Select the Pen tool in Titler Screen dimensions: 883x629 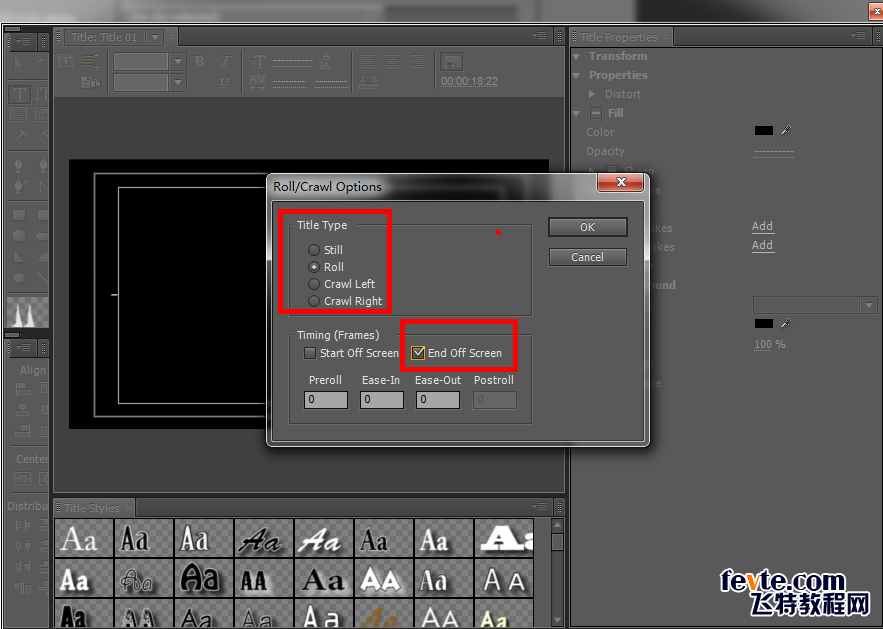19,165
